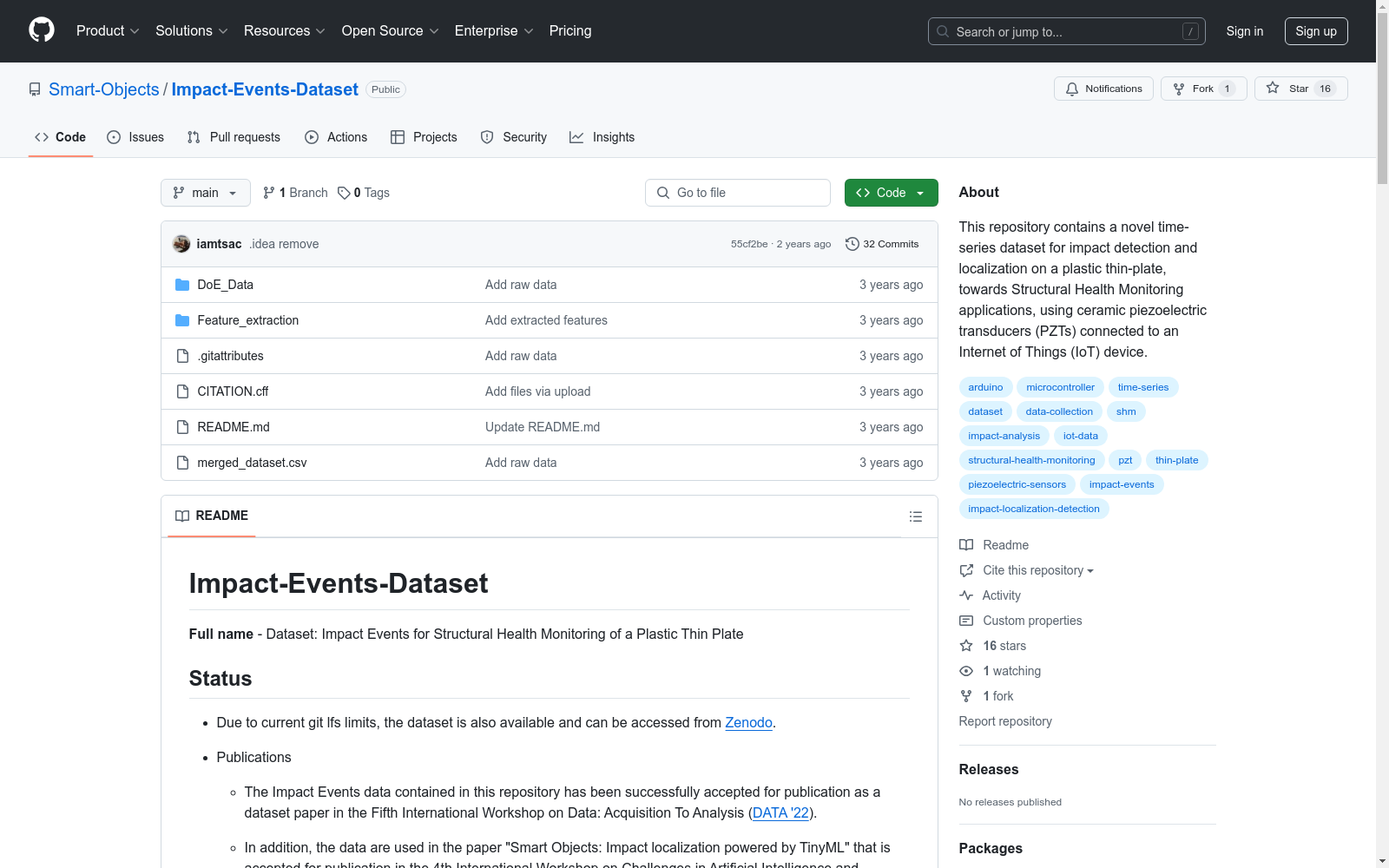The image size is (1389, 868).
Task: Click the .gitattributes file icon
Action: tap(182, 356)
